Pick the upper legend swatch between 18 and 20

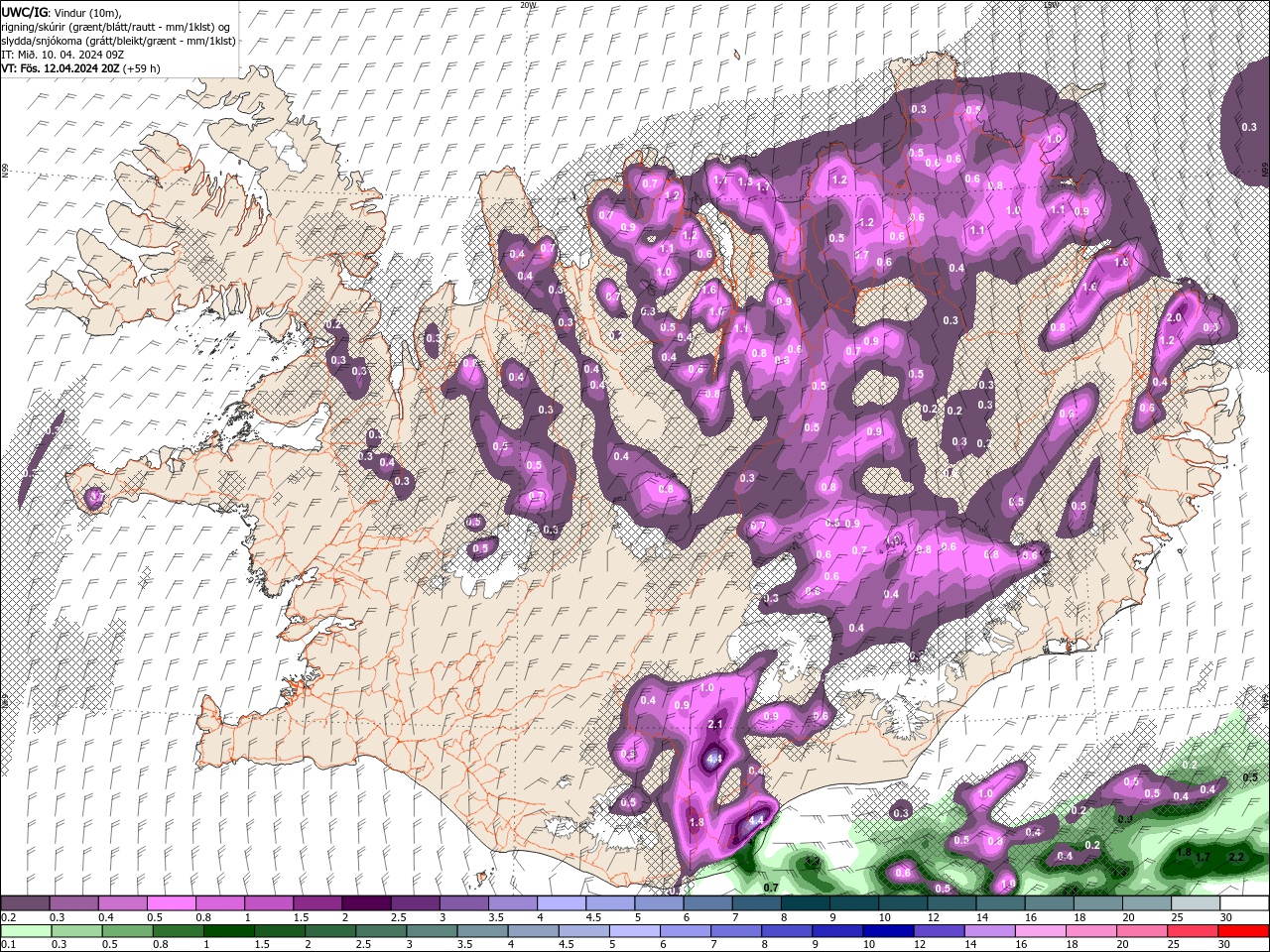tap(1097, 903)
